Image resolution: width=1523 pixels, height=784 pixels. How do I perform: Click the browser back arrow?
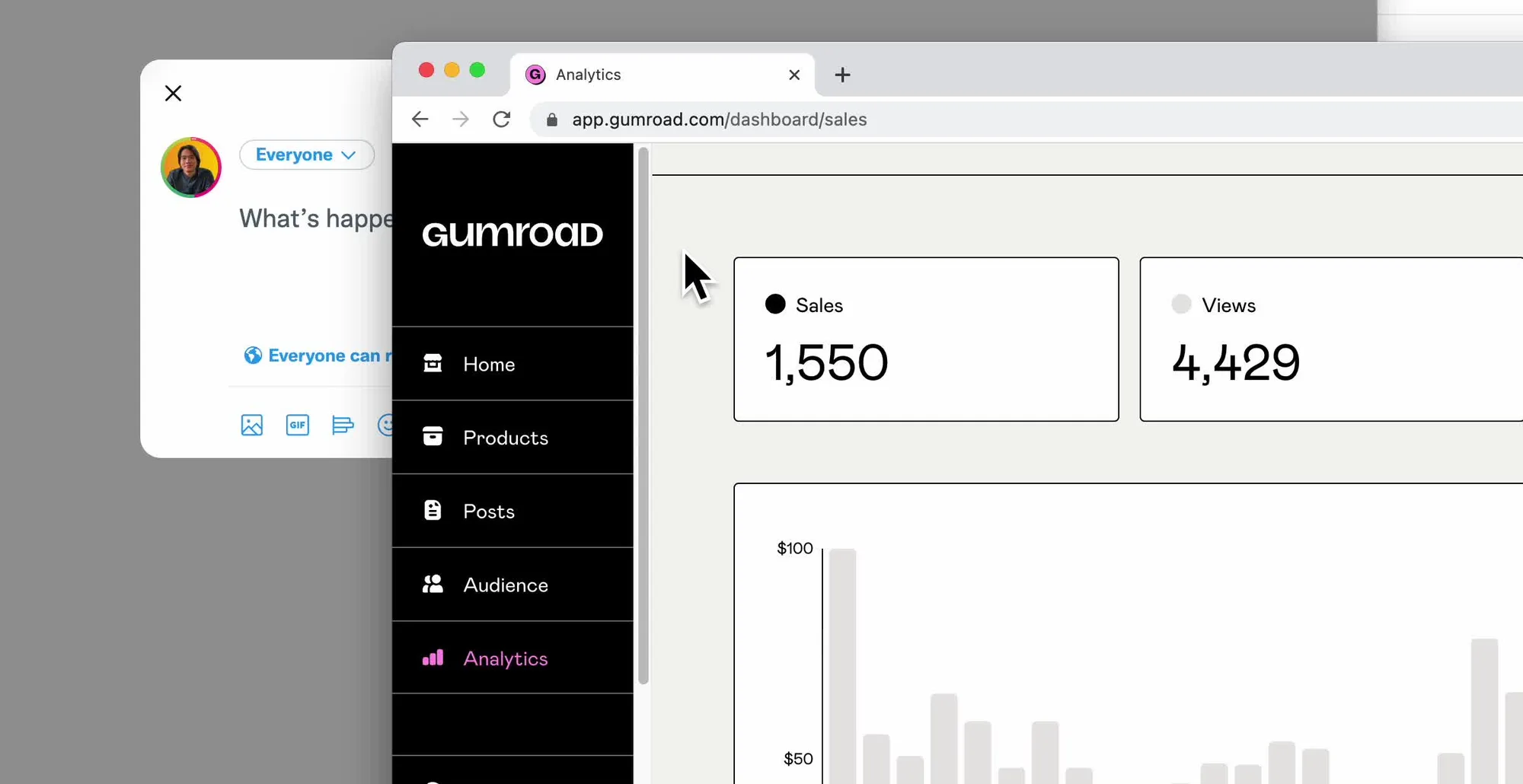click(x=420, y=119)
